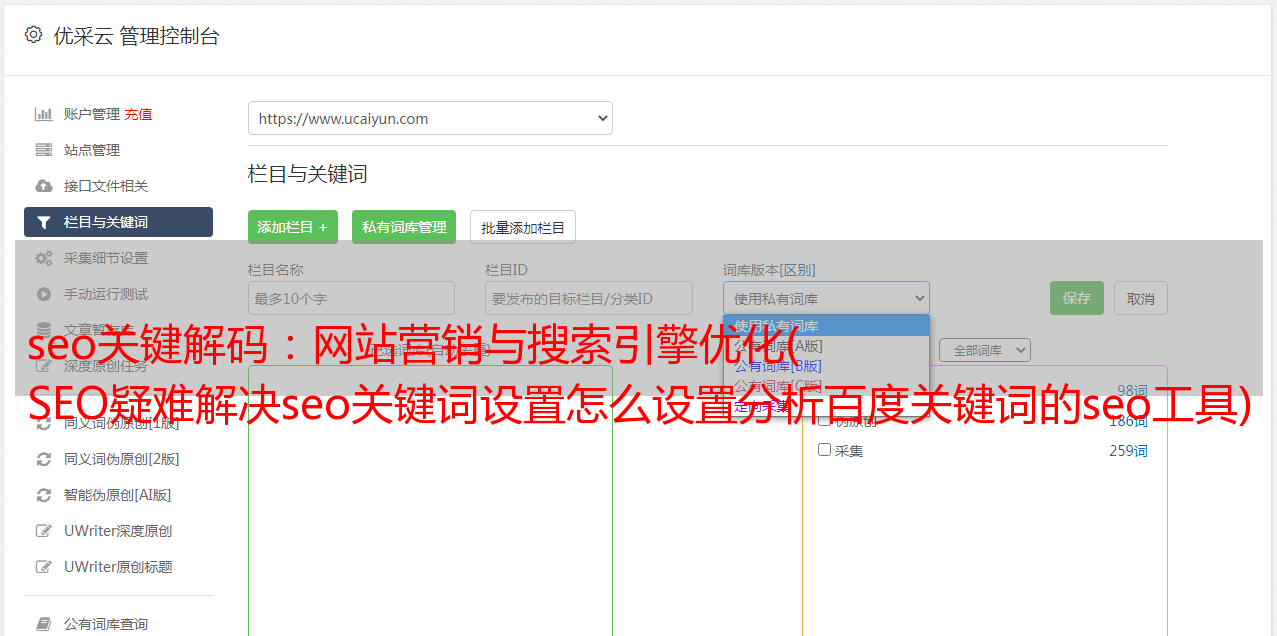This screenshot has height=636, width=1277.
Task: Choose 使用私有词库 option in the open list
Action: point(826,326)
